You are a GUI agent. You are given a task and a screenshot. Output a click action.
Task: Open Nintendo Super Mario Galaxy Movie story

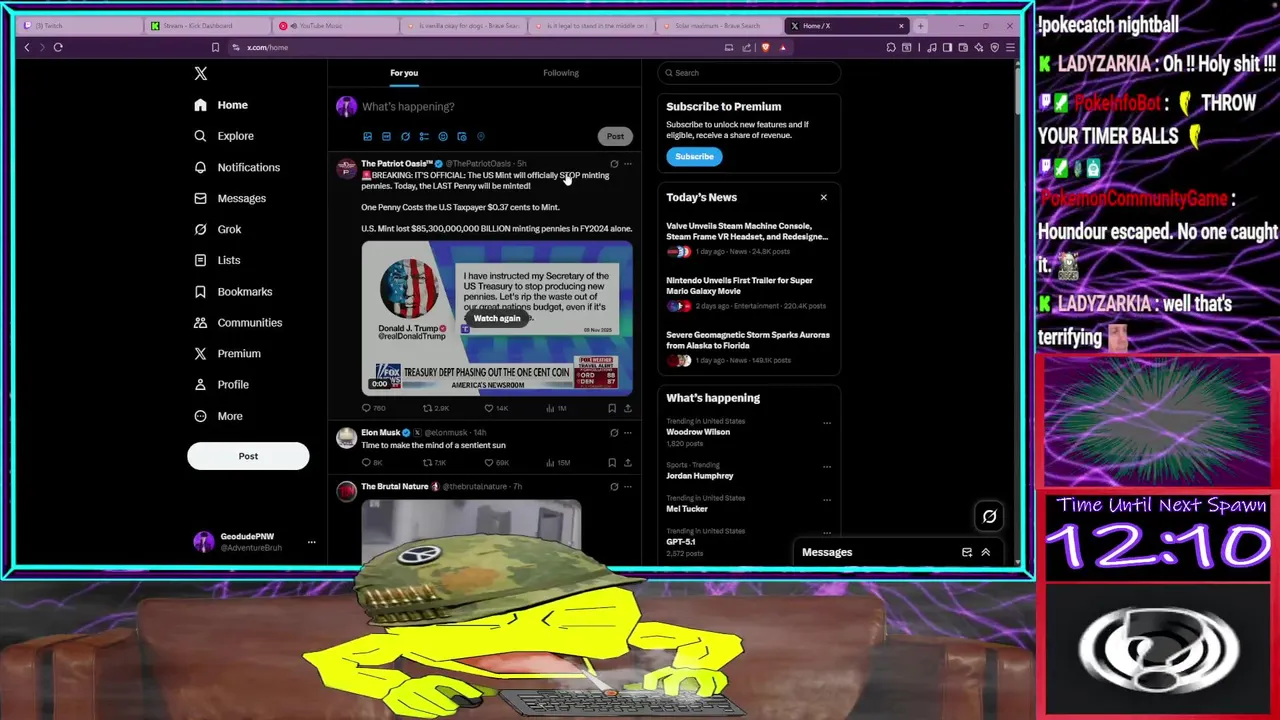click(748, 294)
